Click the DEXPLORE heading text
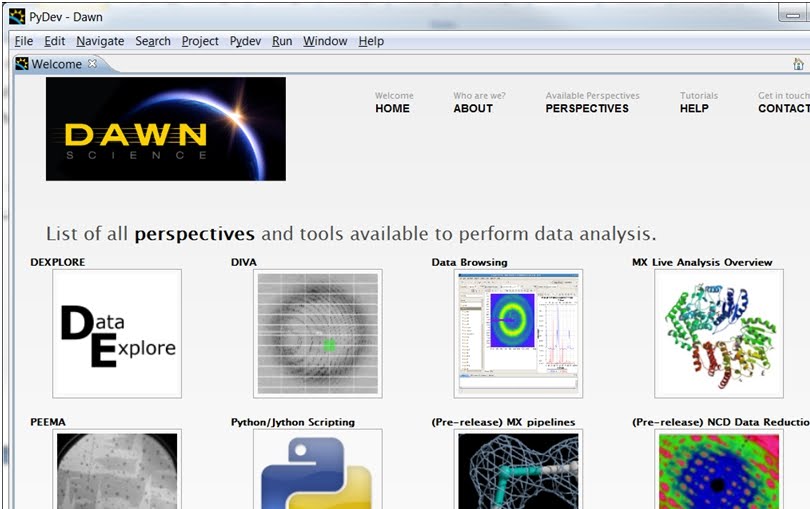This screenshot has width=810, height=509. point(58,262)
